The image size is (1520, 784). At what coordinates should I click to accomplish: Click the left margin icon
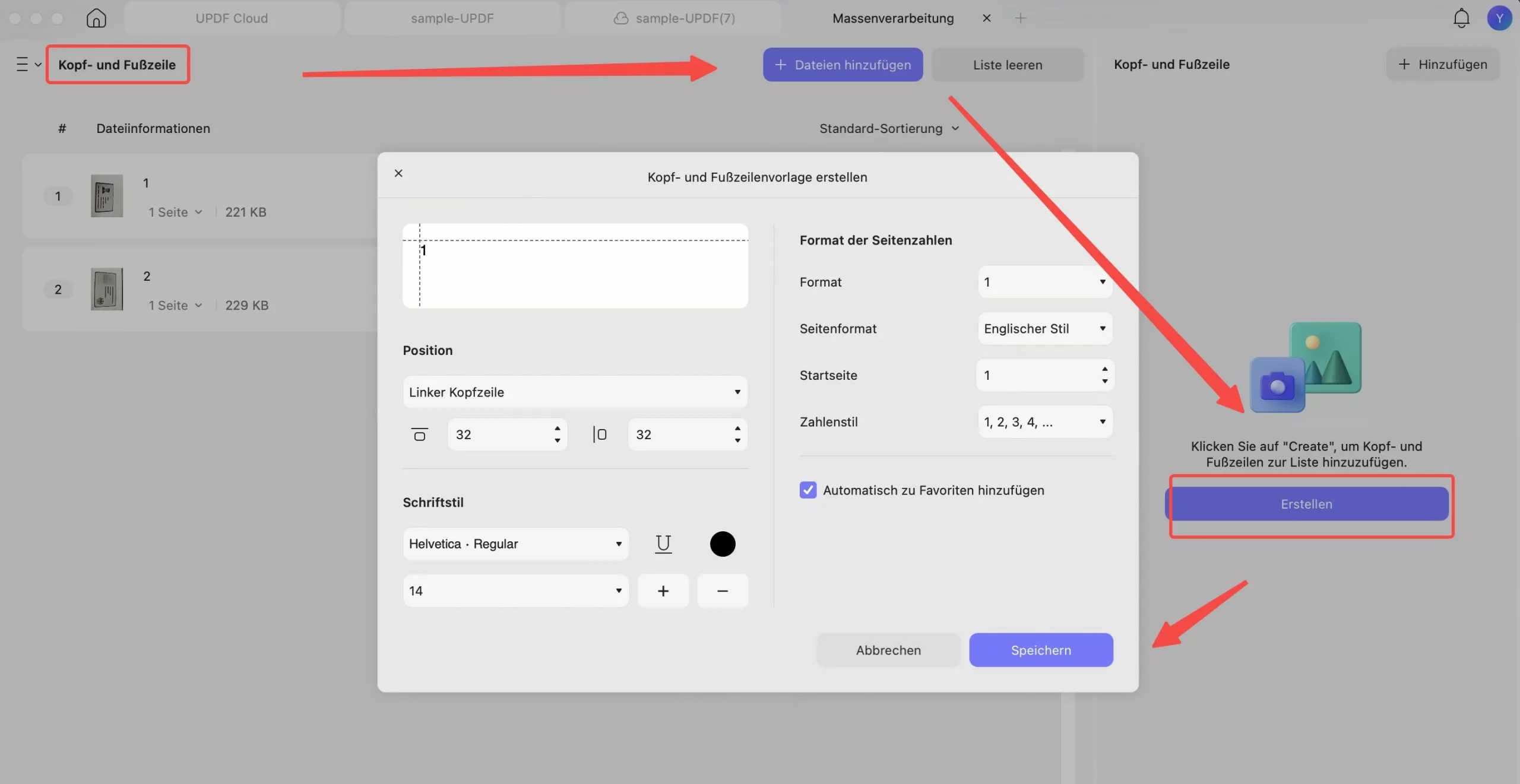(600, 434)
